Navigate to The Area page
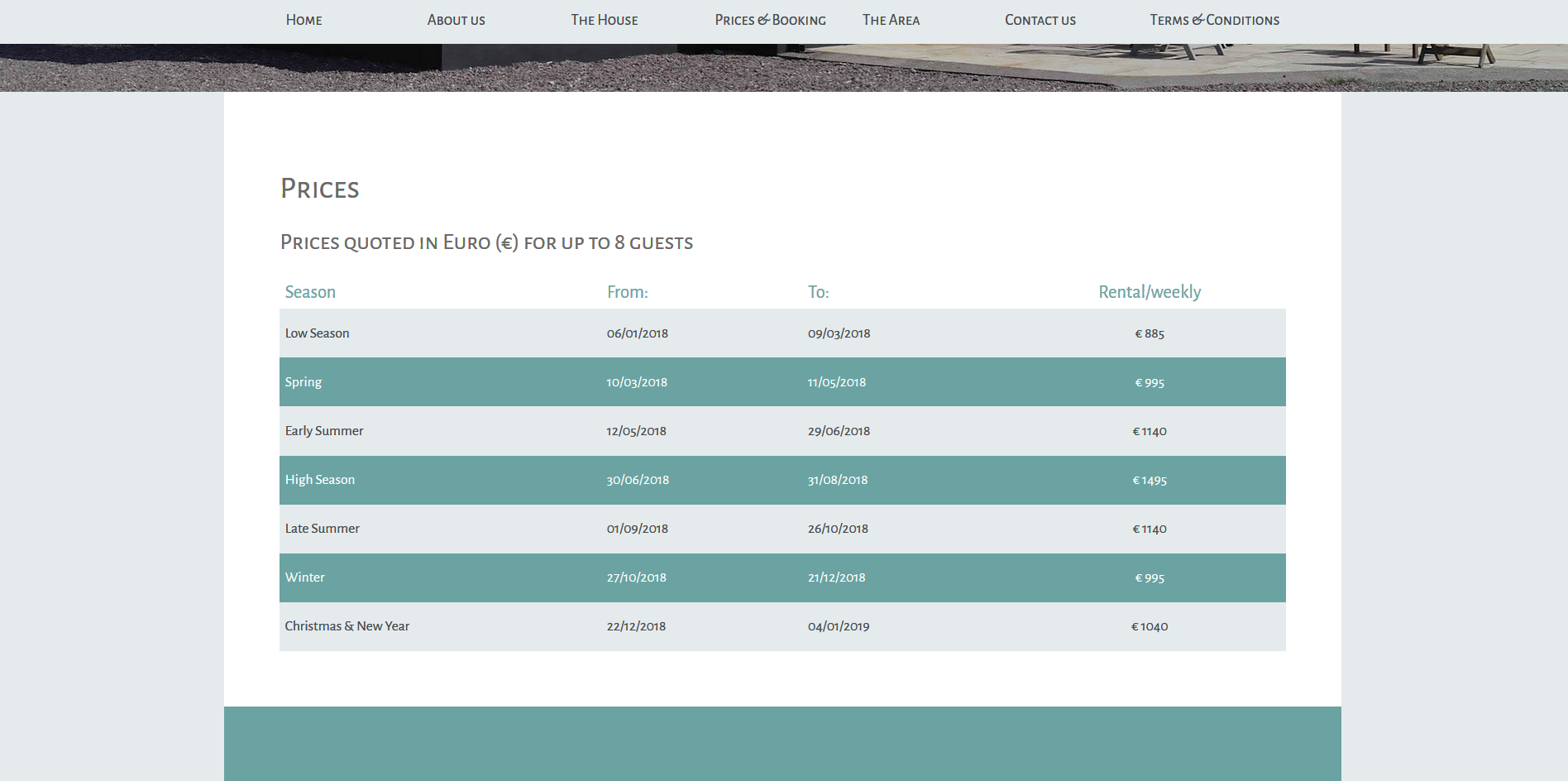 tap(891, 20)
